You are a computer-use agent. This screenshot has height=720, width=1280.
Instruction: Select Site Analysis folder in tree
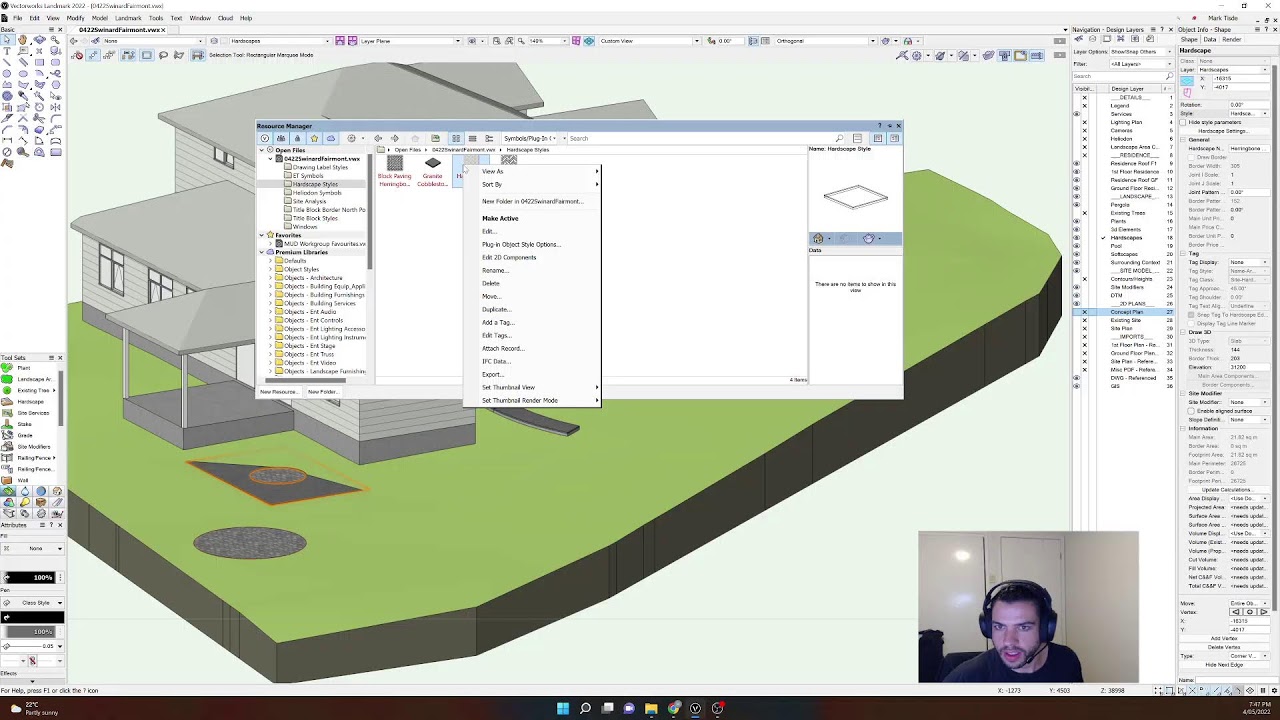point(308,201)
